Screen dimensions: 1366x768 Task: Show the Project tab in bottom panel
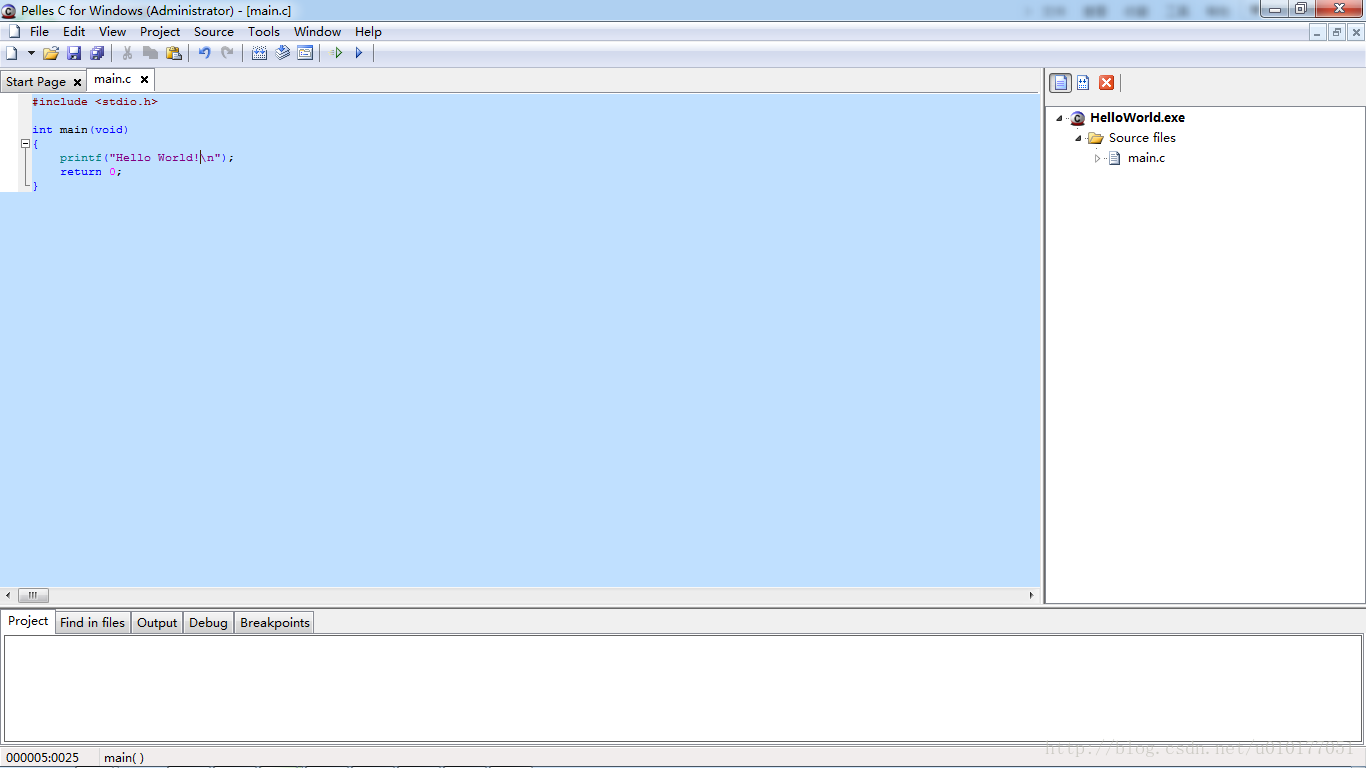coord(28,621)
